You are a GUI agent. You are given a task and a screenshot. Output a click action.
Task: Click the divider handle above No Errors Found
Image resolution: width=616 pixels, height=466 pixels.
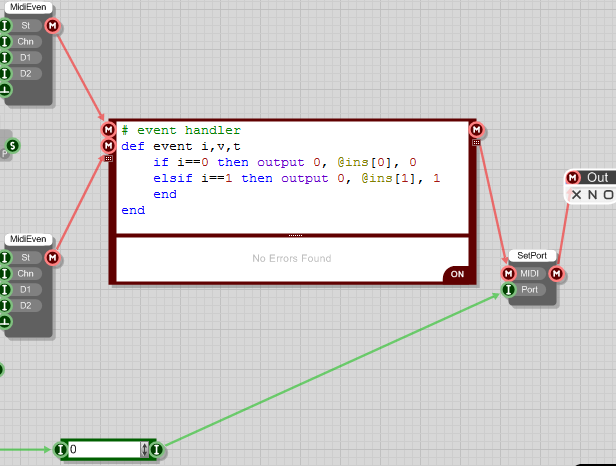coord(294,235)
